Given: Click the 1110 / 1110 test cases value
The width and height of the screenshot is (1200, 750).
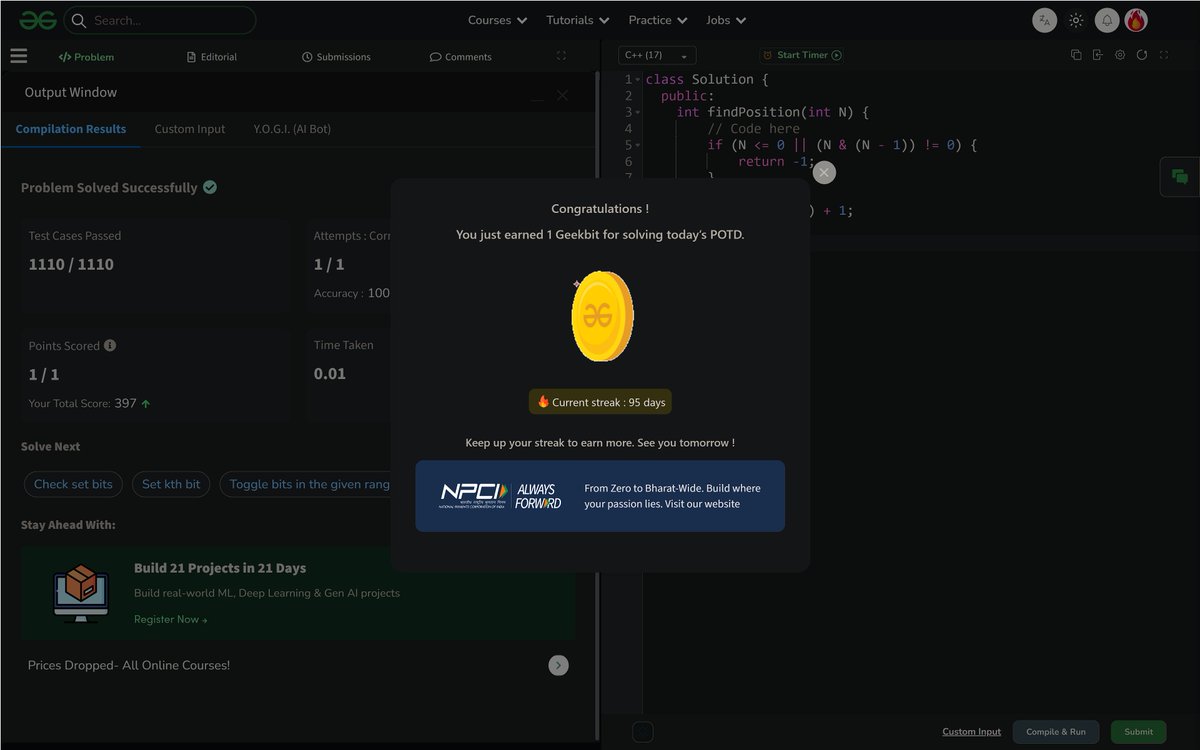Looking at the screenshot, I should (71, 264).
